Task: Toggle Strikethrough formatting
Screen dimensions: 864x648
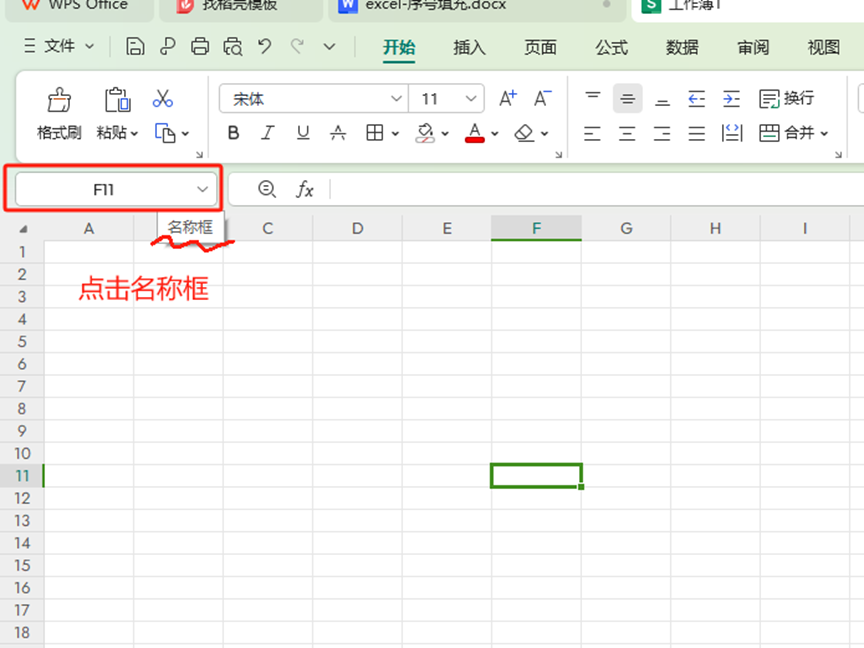Action: tap(338, 133)
